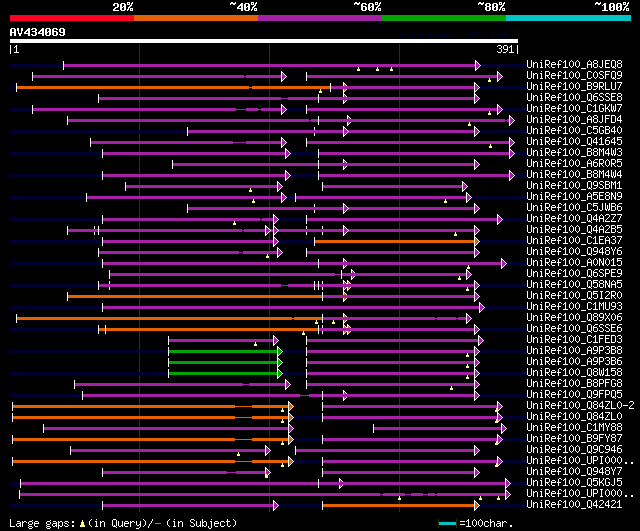The image size is (640, 531).
Task: Select UniRef100_C1EA37 subject name
Action: coord(574,240)
